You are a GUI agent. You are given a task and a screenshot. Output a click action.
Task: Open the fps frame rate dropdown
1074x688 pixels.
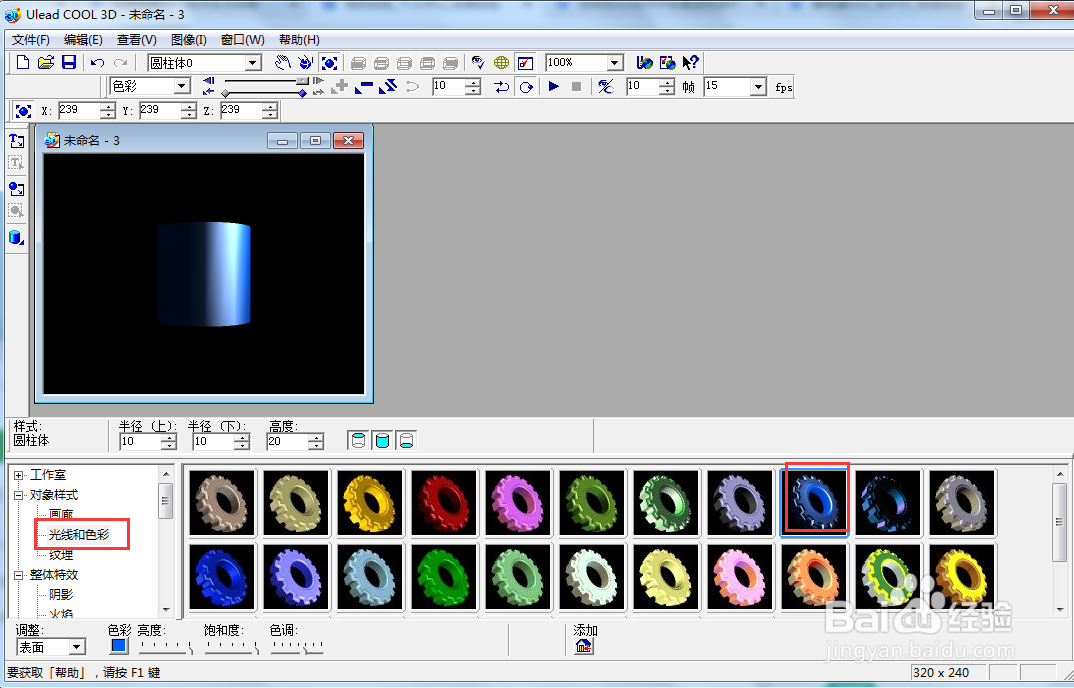click(x=758, y=86)
